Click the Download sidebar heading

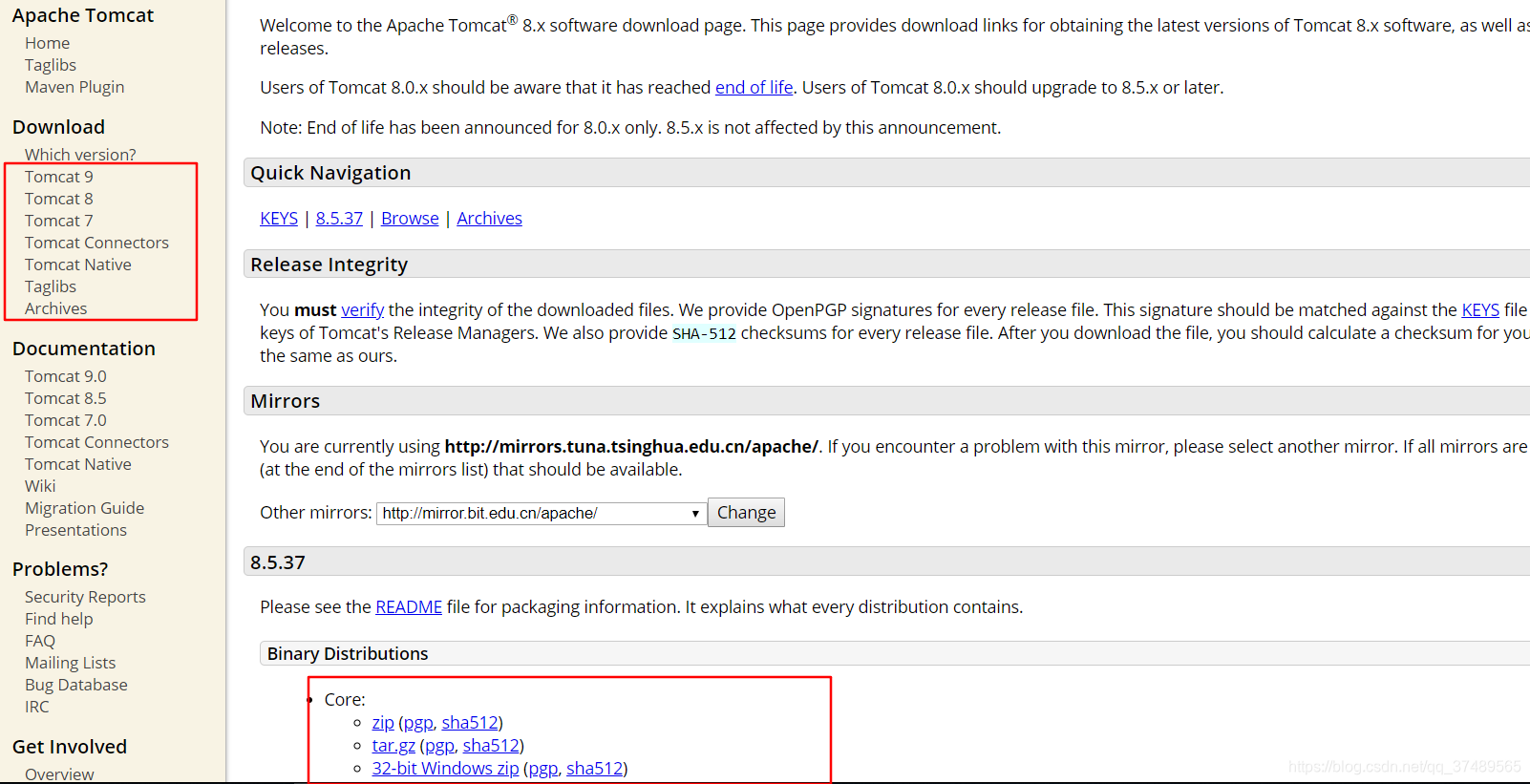58,127
